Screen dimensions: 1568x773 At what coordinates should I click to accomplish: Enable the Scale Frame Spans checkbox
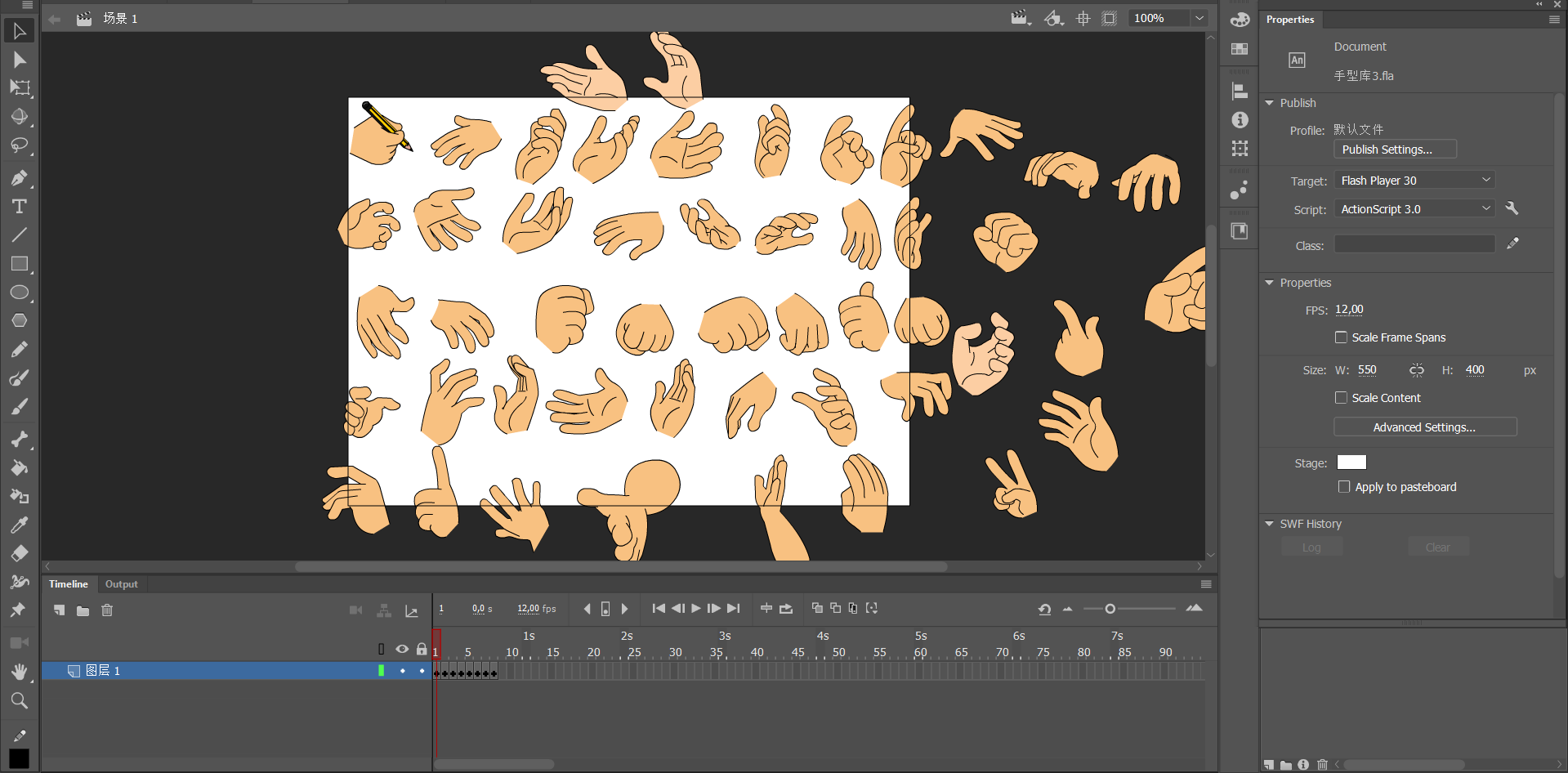1341,337
